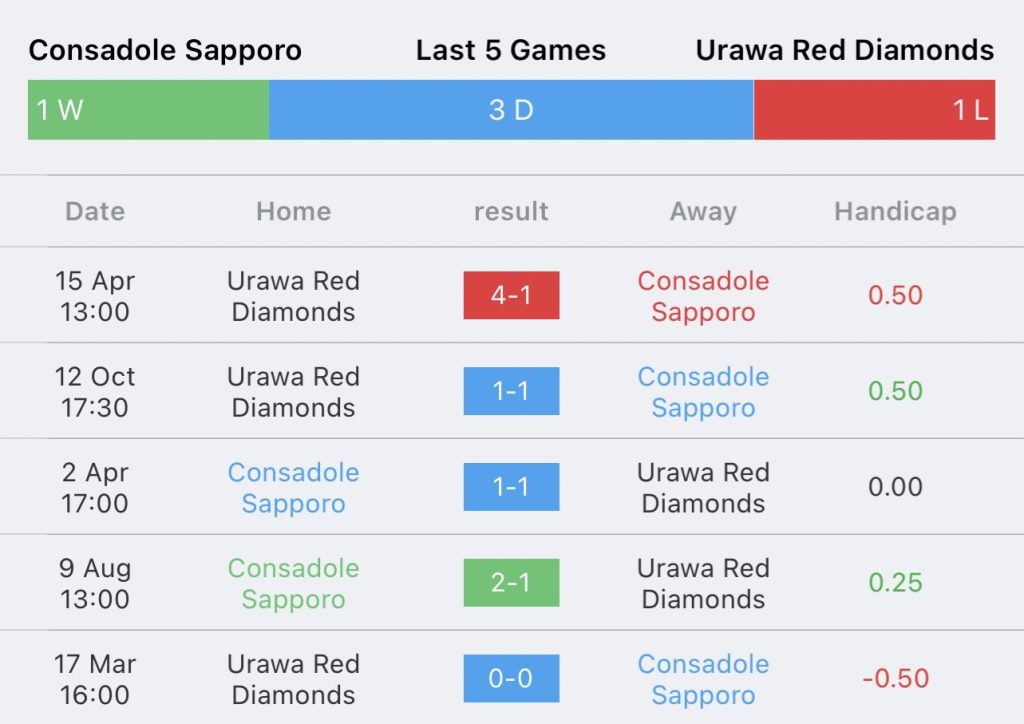Click the Away column header
The image size is (1024, 724).
click(x=703, y=212)
